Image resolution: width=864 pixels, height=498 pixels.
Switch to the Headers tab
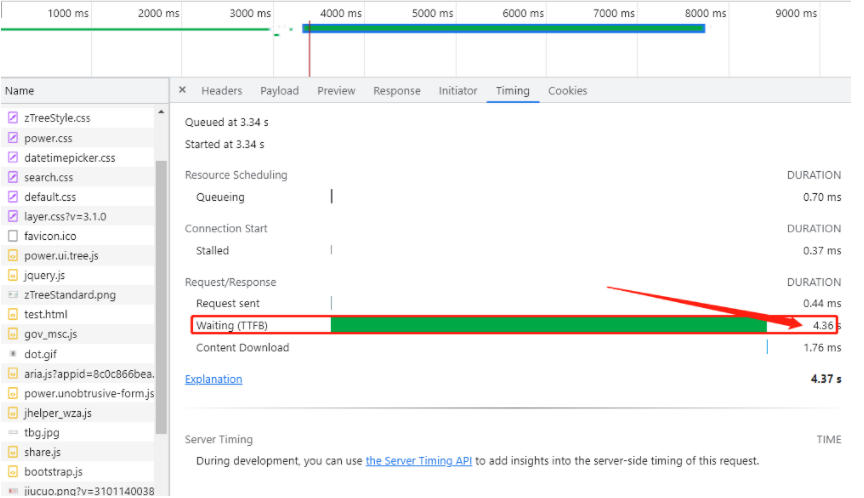221,91
